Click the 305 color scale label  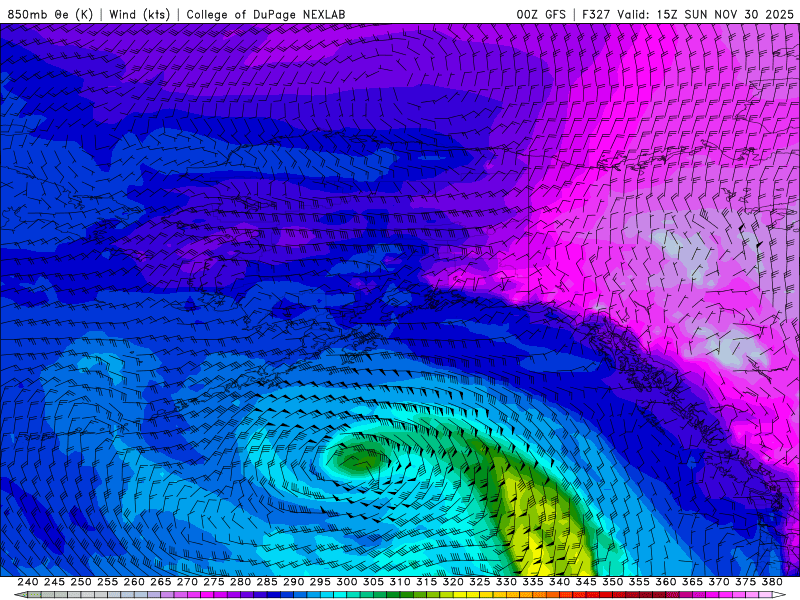(373, 582)
